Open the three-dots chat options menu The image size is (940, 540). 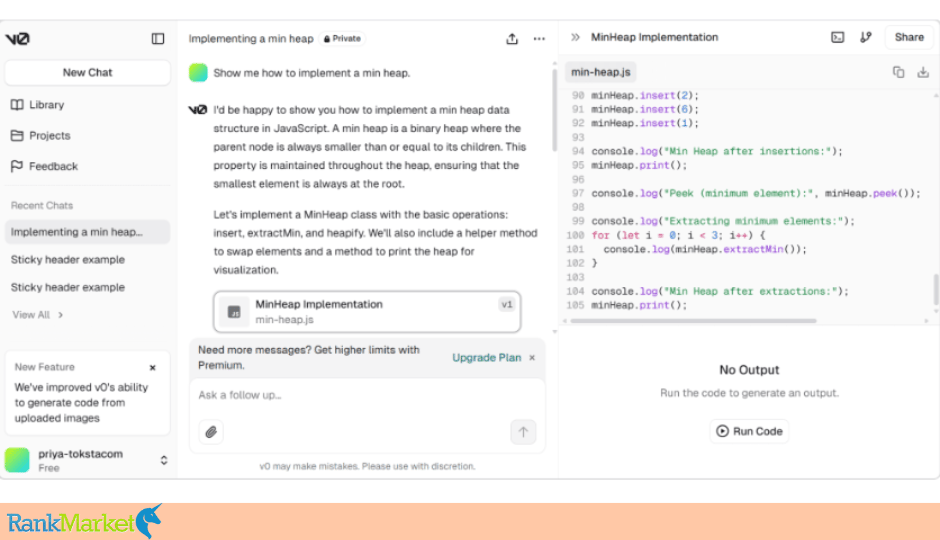(x=539, y=39)
